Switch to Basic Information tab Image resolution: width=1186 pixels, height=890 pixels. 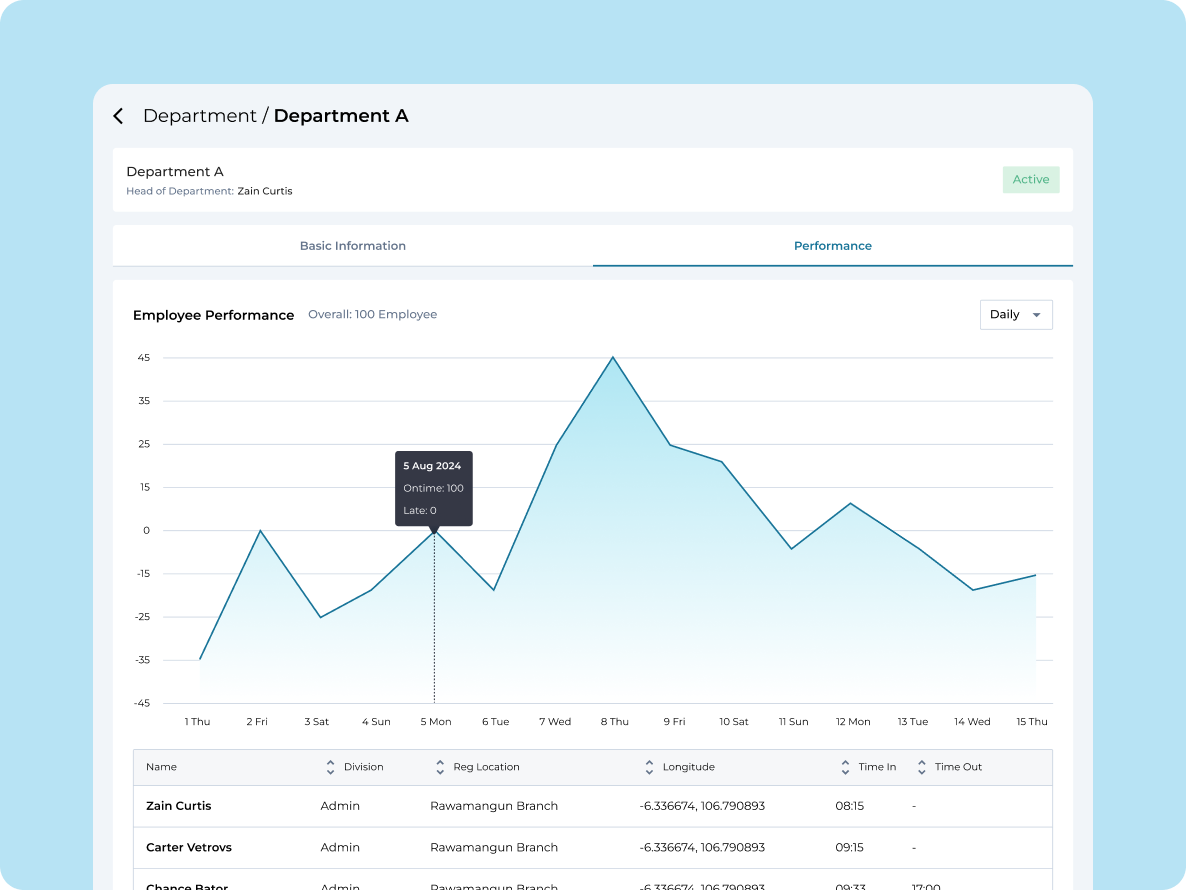coord(353,246)
